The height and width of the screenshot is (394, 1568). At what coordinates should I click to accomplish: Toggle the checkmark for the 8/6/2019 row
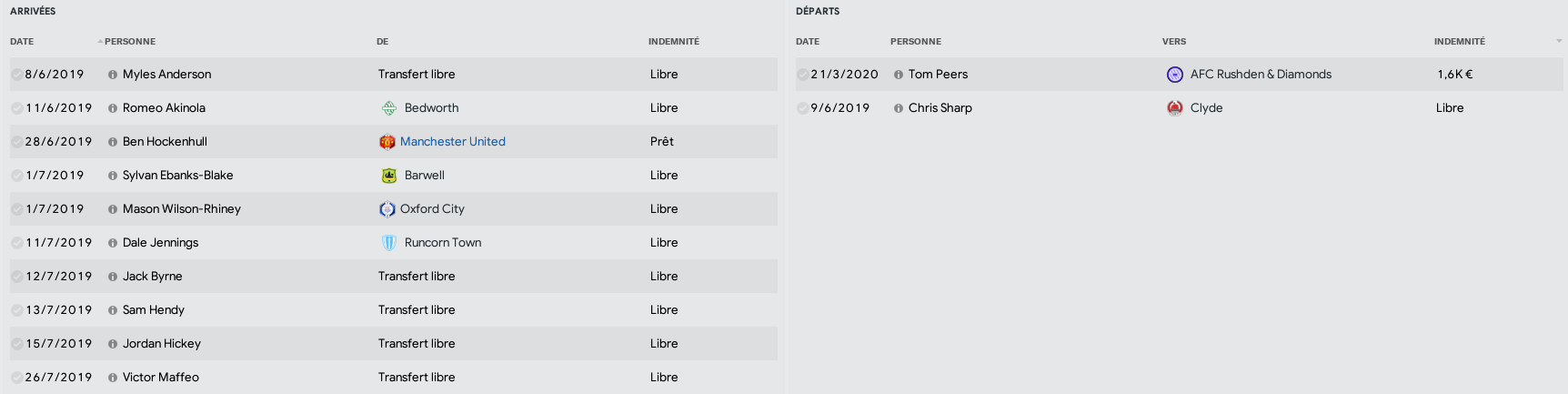(x=16, y=75)
